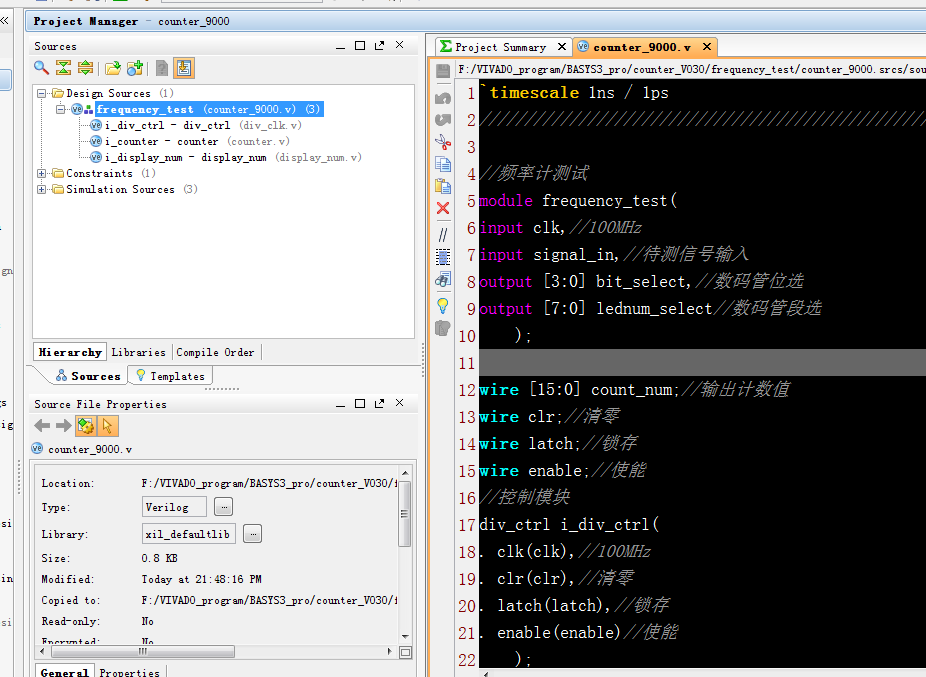The width and height of the screenshot is (926, 677).
Task: Click the column selection mode icon
Action: pos(443,256)
